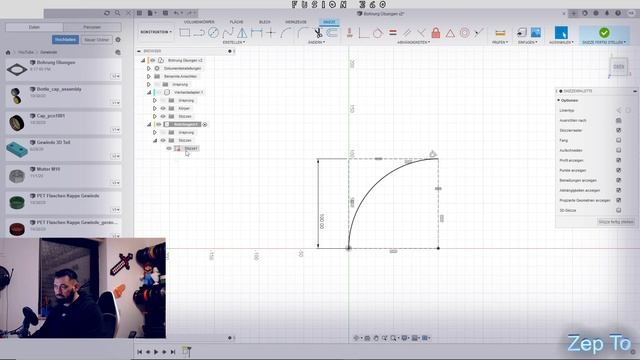The width and height of the screenshot is (640, 360).
Task: Toggle the Aufschneiden checkbox
Action: [618, 150]
